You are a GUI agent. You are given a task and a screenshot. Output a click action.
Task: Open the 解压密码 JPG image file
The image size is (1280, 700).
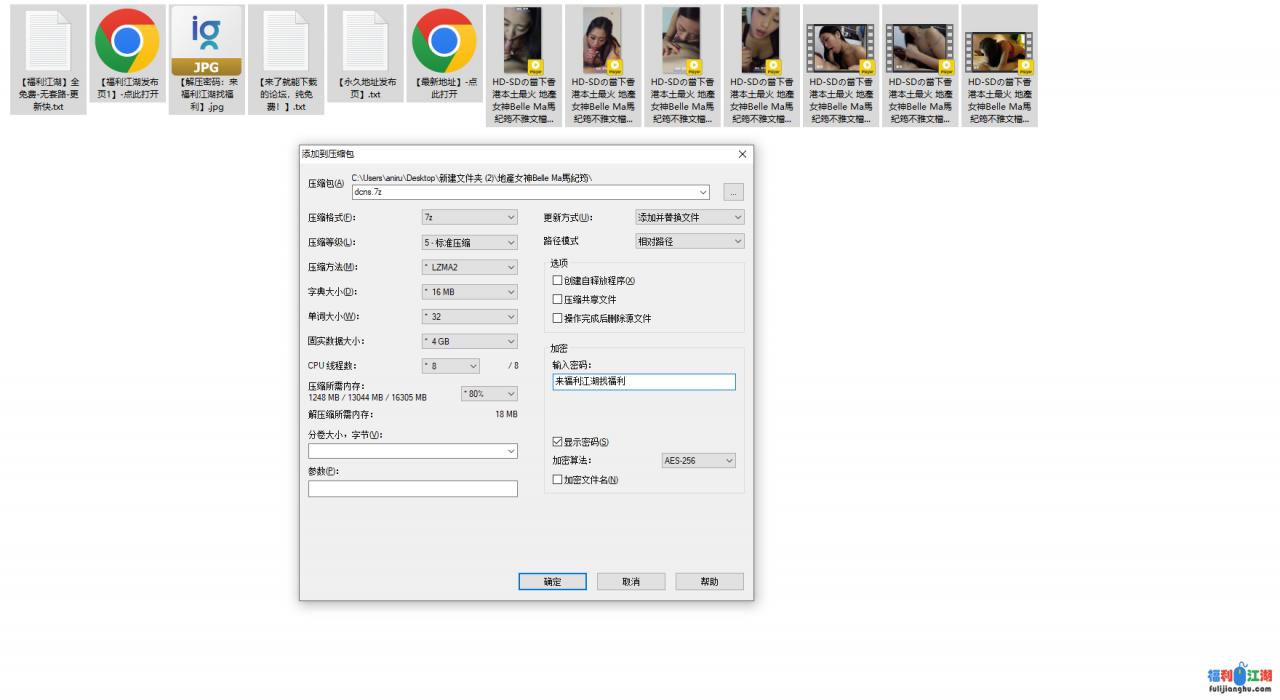click(x=206, y=45)
